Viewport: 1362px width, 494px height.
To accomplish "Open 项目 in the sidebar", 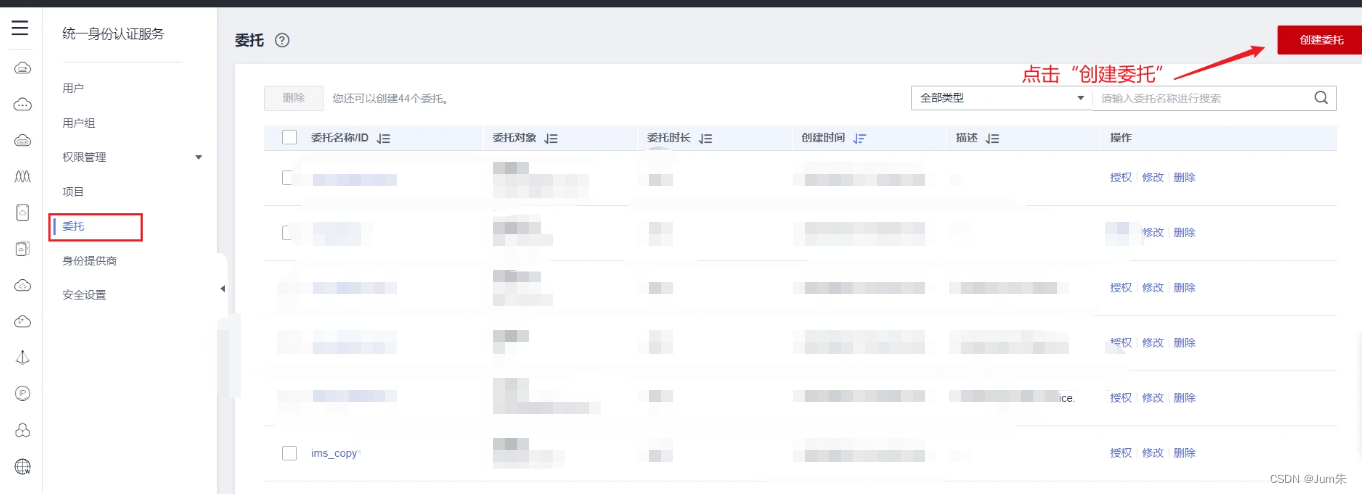I will (x=73, y=192).
